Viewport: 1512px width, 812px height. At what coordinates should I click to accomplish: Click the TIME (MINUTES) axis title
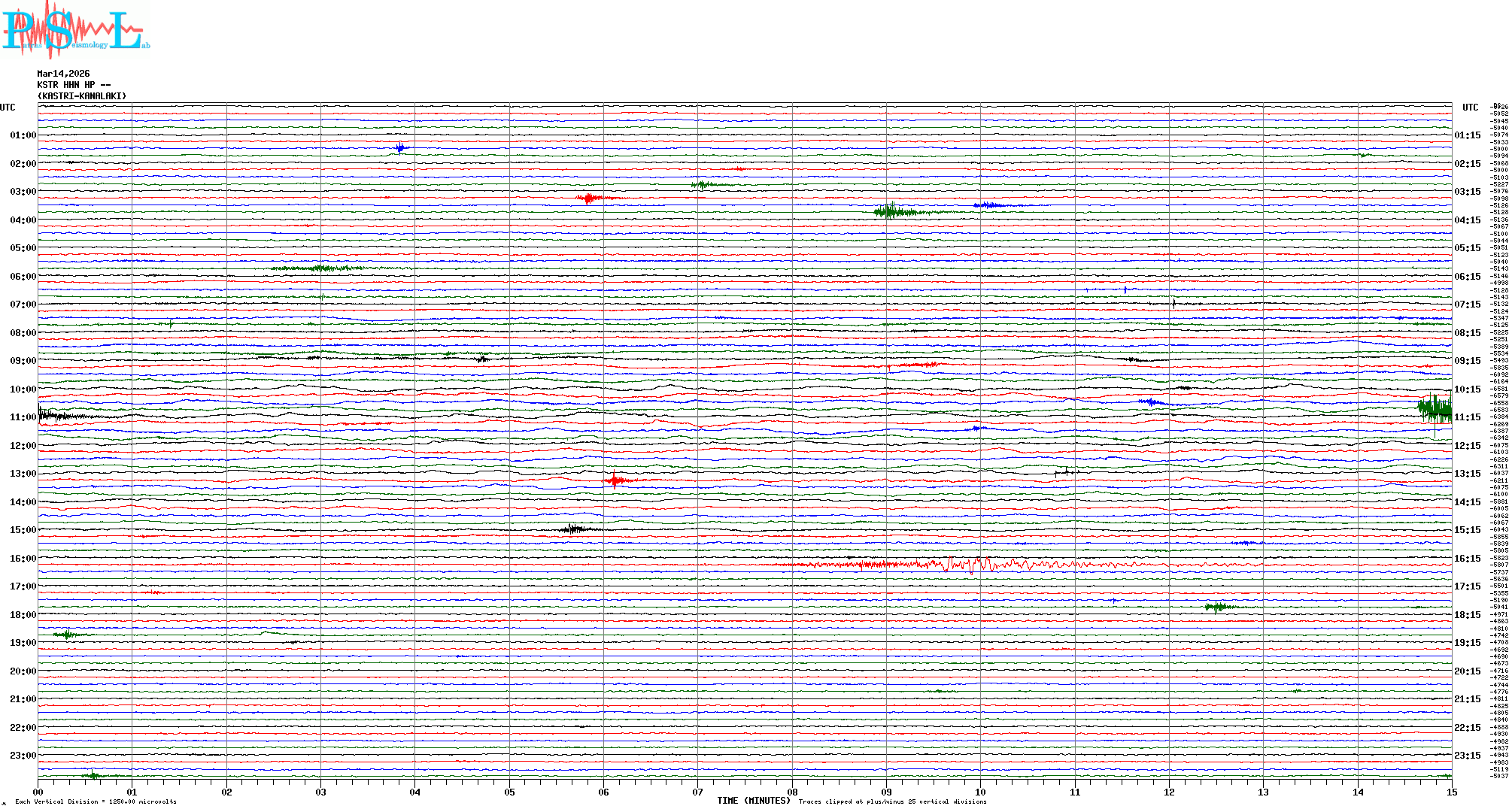point(753,801)
